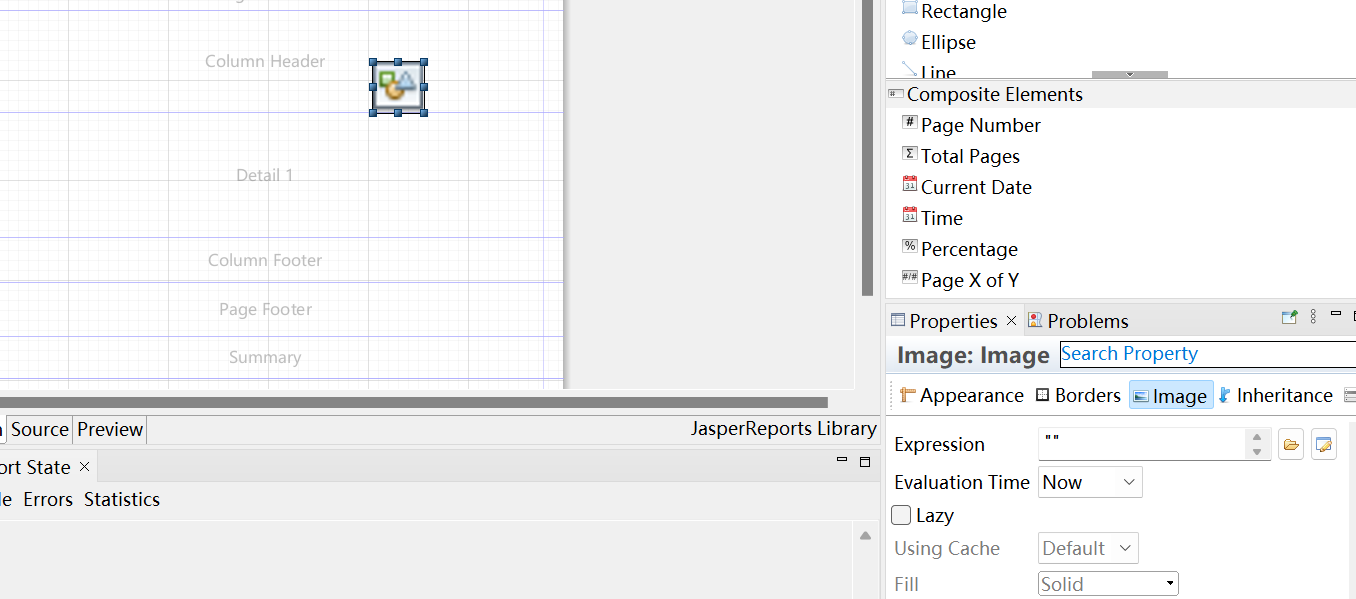Open Properties view menu three dots
The width and height of the screenshot is (1356, 599).
click(1314, 317)
